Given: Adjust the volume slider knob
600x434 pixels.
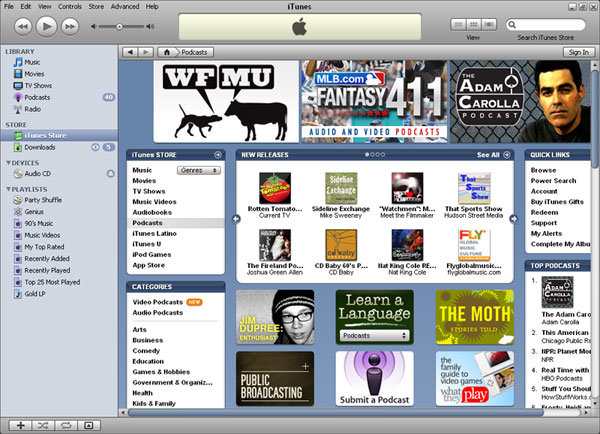Looking at the screenshot, I should pyautogui.click(x=119, y=26).
